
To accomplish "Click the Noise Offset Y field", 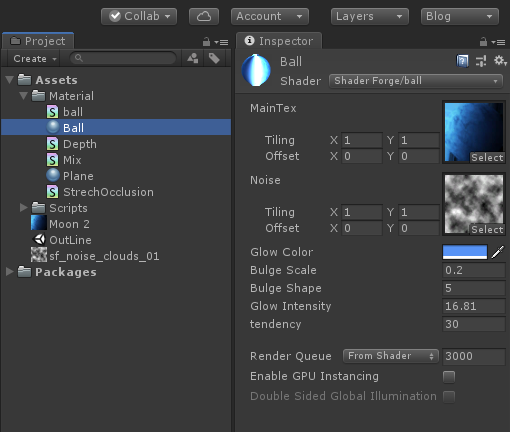I will [419, 228].
